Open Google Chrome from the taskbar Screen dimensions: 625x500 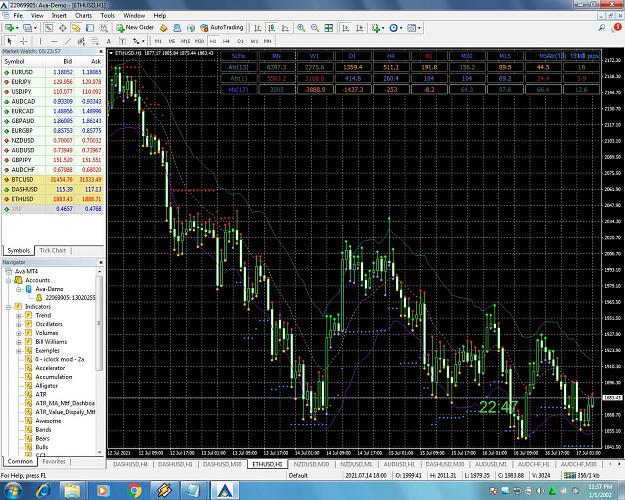click(x=134, y=490)
